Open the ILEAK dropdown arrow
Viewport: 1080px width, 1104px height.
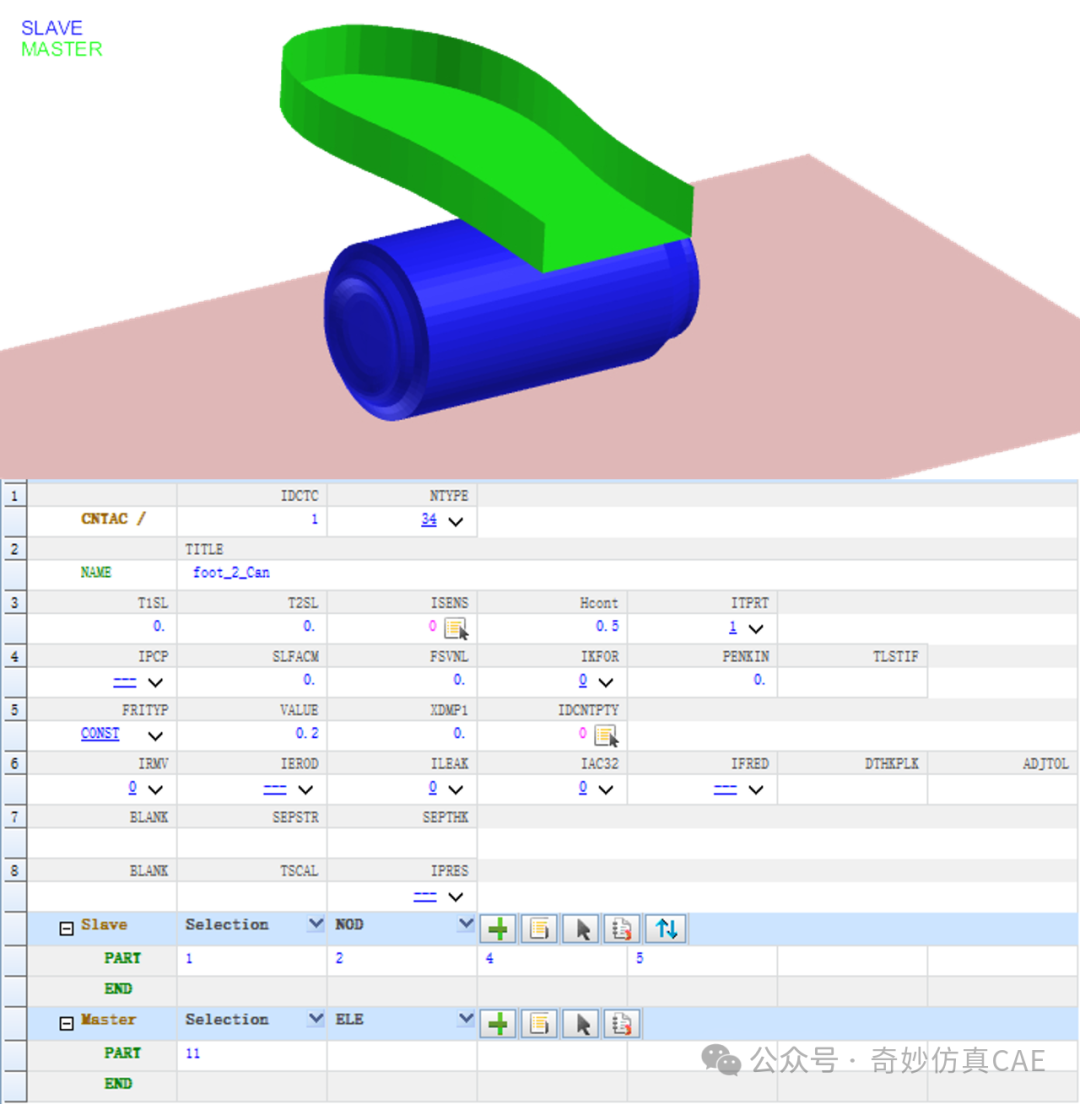[456, 789]
